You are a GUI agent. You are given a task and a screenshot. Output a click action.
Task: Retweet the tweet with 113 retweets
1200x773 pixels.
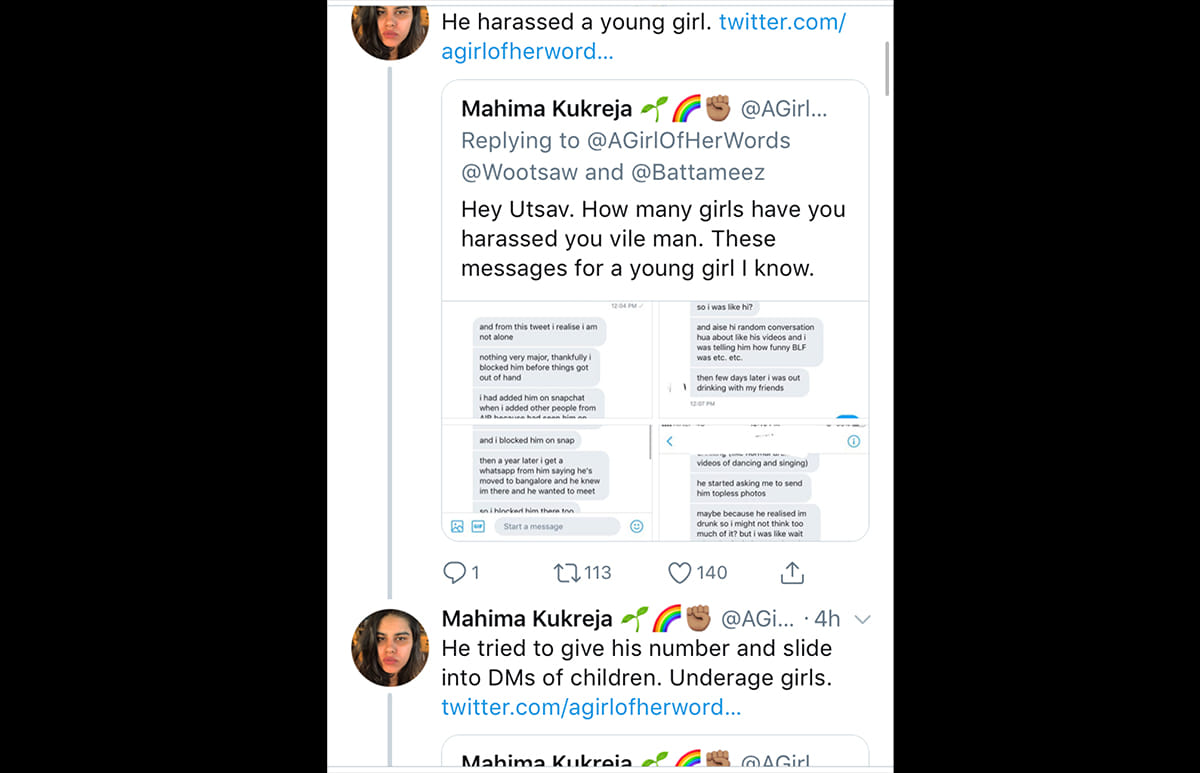tap(567, 572)
